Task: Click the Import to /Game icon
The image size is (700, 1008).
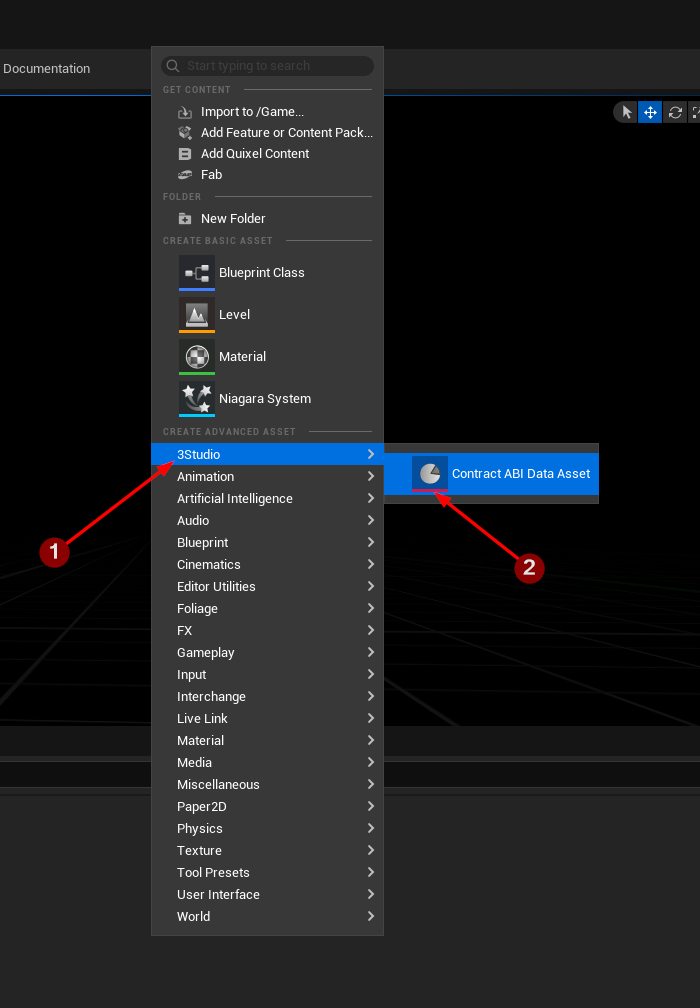Action: (184, 112)
